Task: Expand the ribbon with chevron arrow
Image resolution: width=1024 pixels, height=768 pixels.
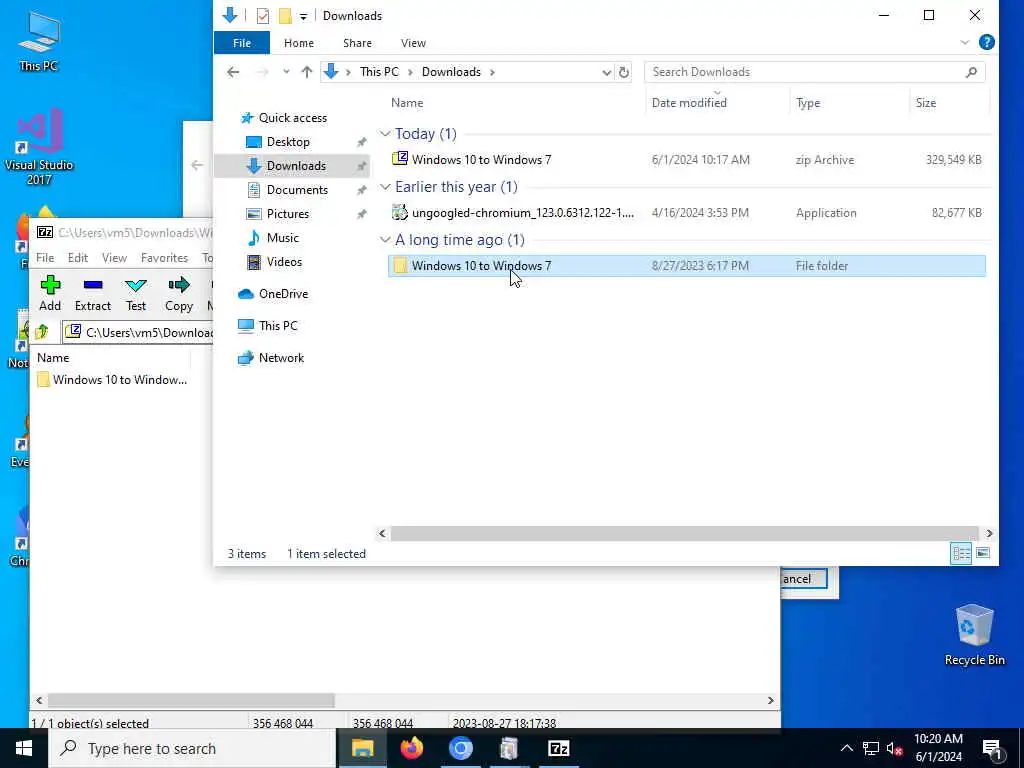Action: [965, 42]
